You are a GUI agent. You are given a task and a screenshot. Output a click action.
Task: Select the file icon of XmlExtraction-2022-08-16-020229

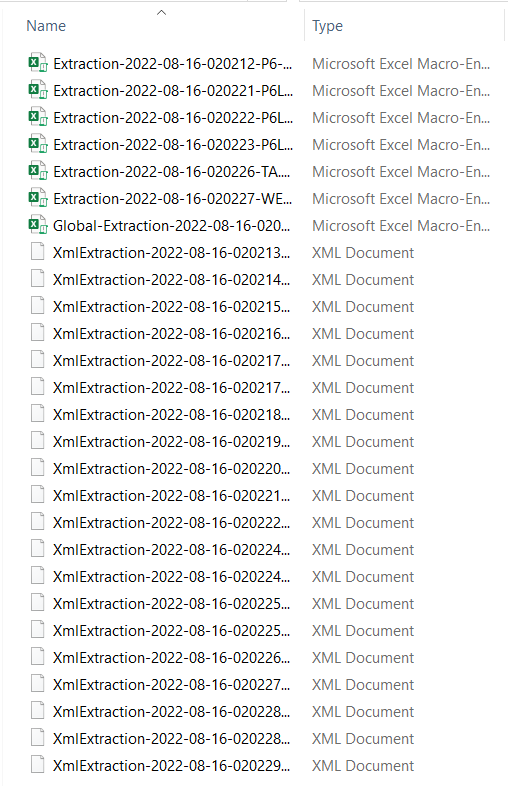(x=38, y=765)
